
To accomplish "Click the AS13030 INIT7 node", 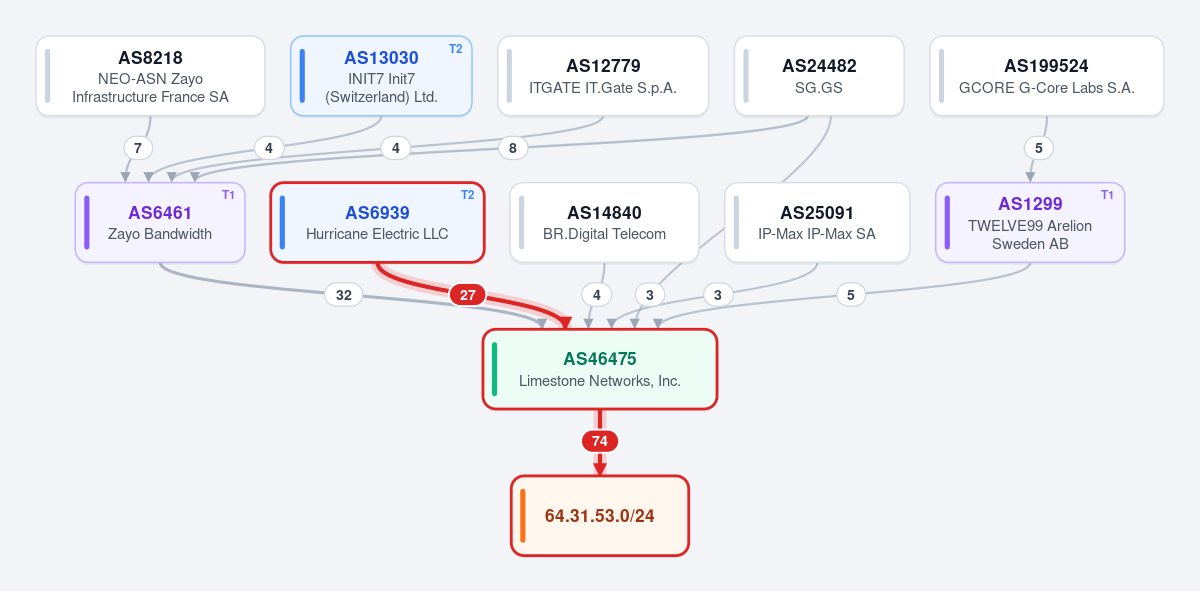I will (x=381, y=76).
